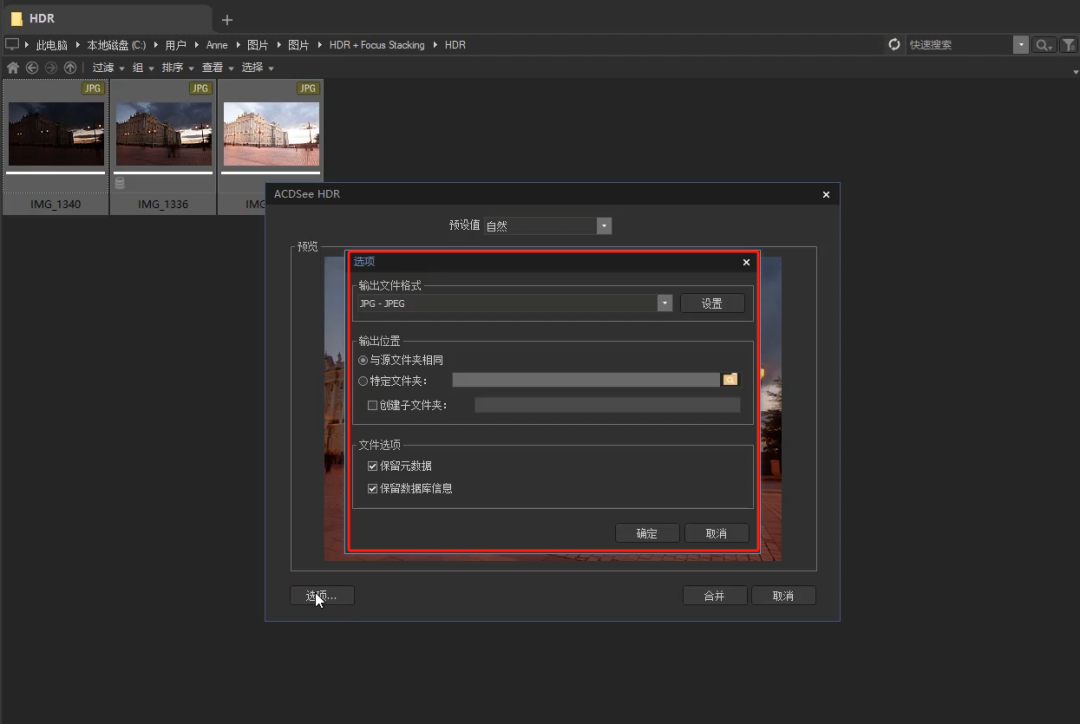This screenshot has width=1080, height=724.
Task: Toggle 保留元数据 checkbox
Action: click(373, 466)
